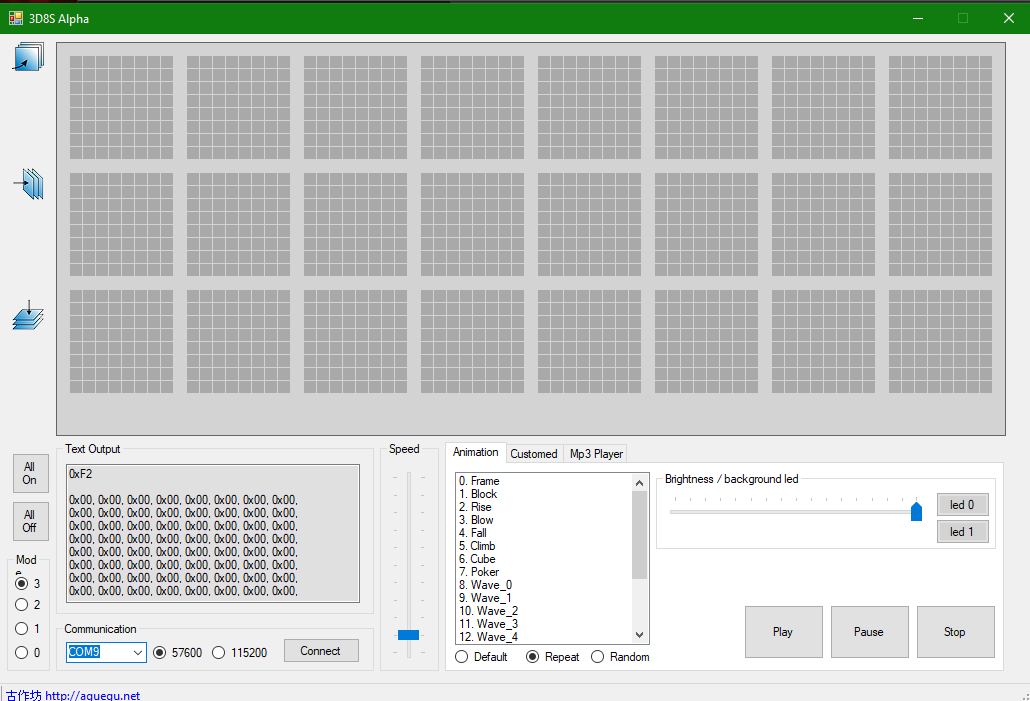This screenshot has width=1030, height=701.
Task: Click the front-view layer orientation icon
Action: point(28,57)
